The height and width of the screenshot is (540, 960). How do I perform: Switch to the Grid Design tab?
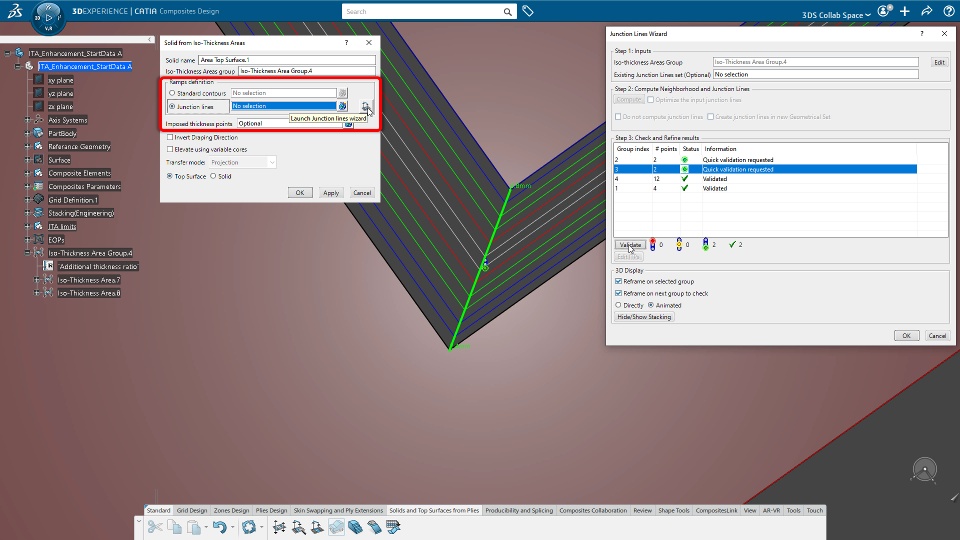192,510
